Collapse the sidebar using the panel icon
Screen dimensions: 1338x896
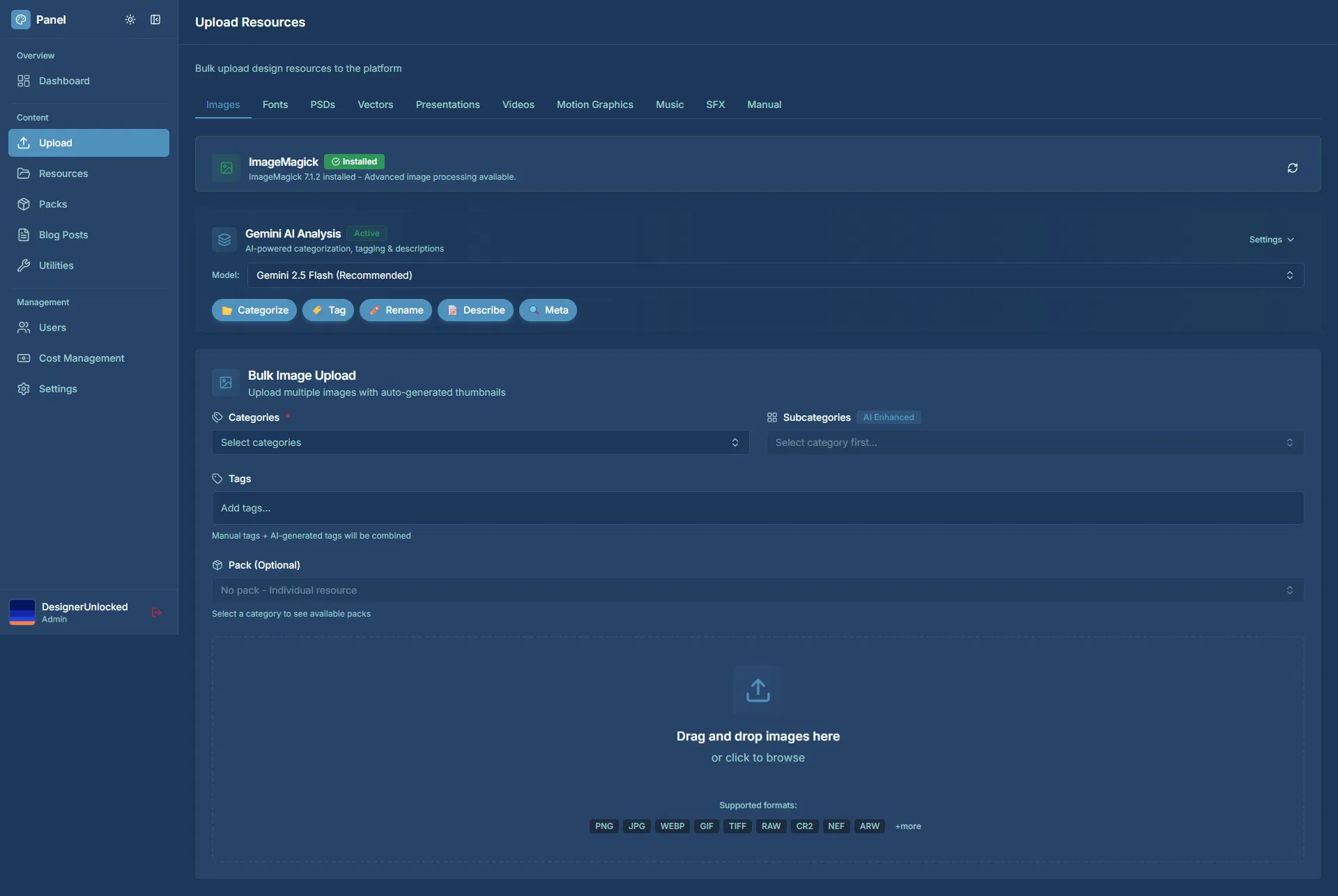click(x=155, y=20)
